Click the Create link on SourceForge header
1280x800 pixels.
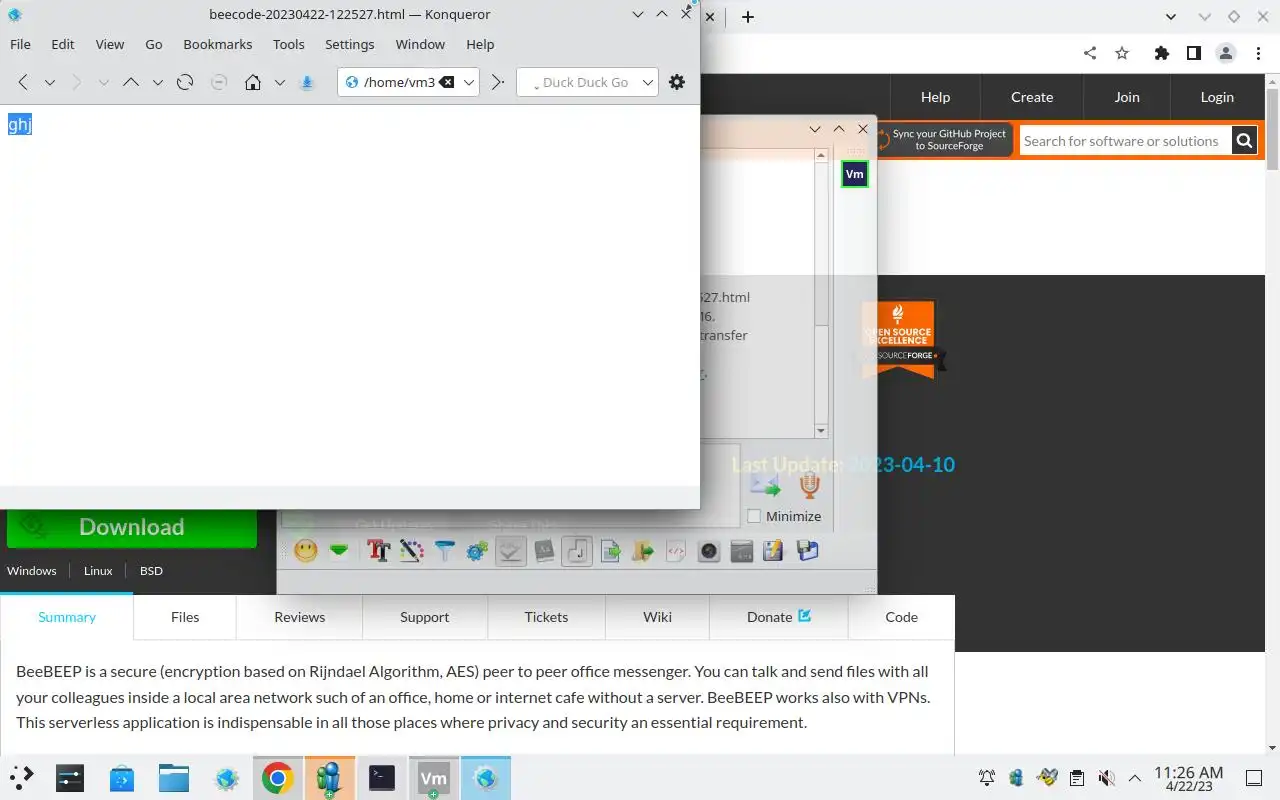click(1032, 97)
